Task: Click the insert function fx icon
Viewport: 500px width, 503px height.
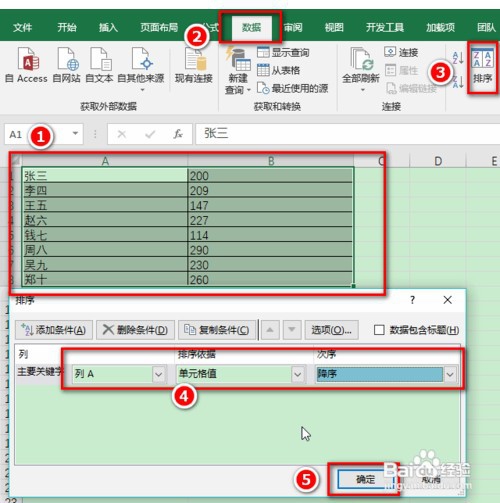Action: pos(178,134)
